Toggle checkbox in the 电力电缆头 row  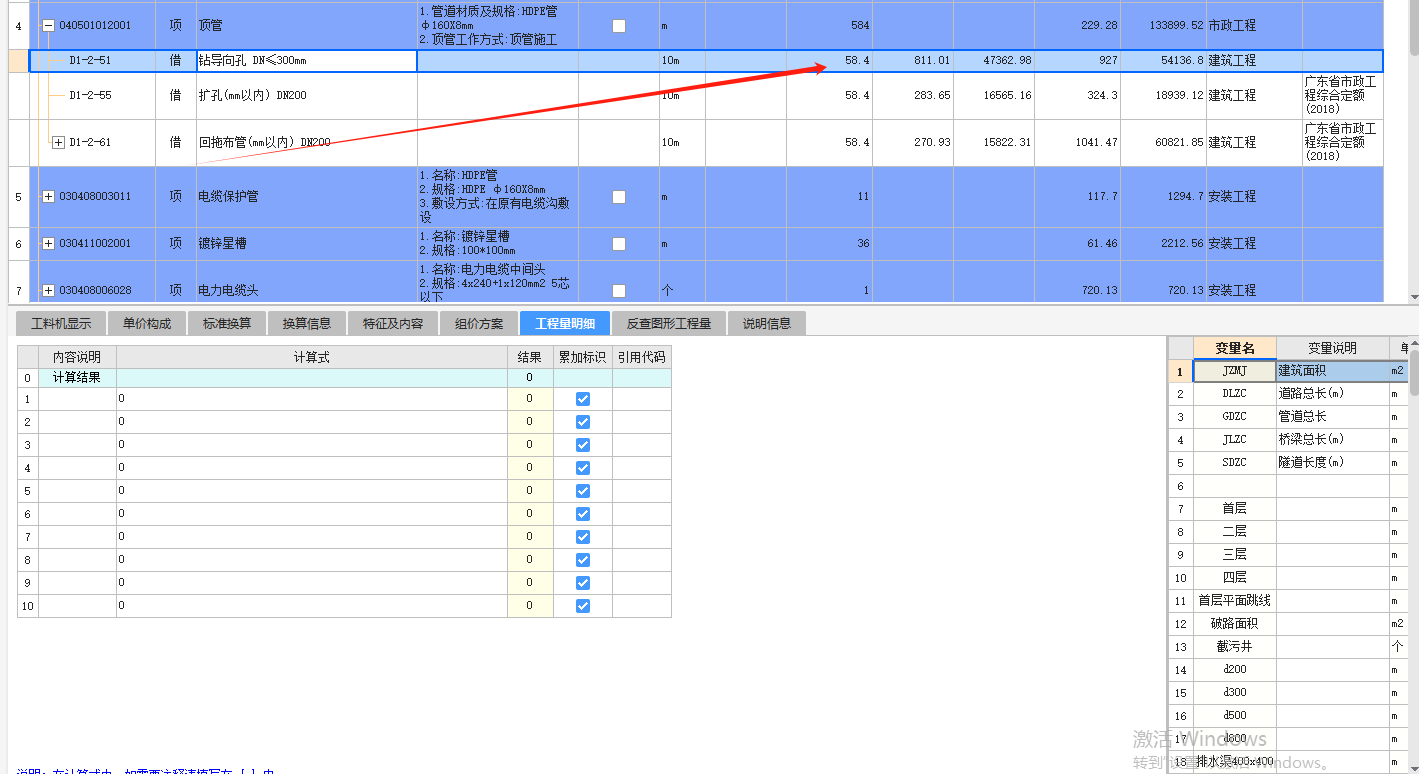(x=619, y=291)
